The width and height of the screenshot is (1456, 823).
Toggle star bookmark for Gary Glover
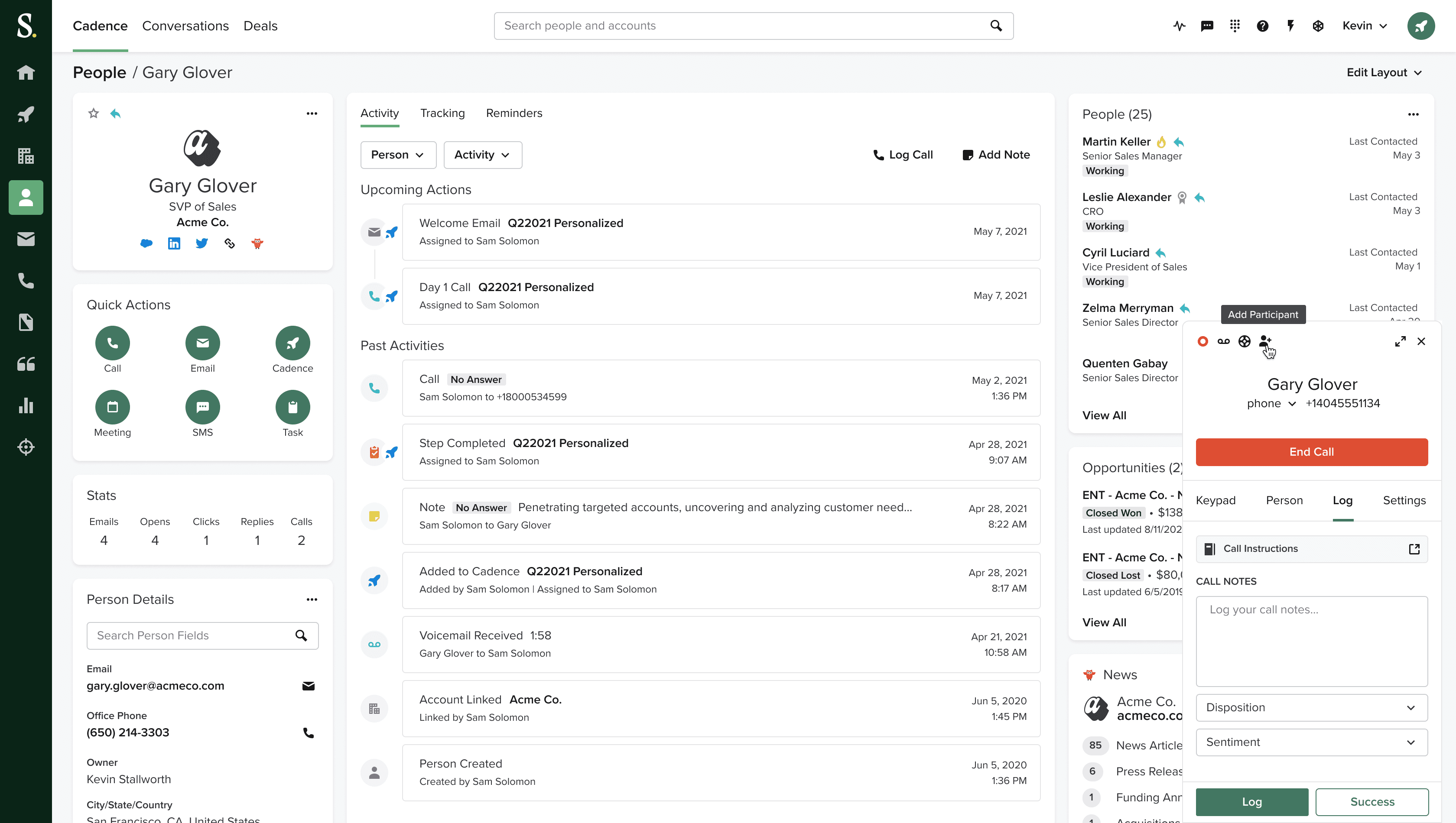[x=94, y=113]
